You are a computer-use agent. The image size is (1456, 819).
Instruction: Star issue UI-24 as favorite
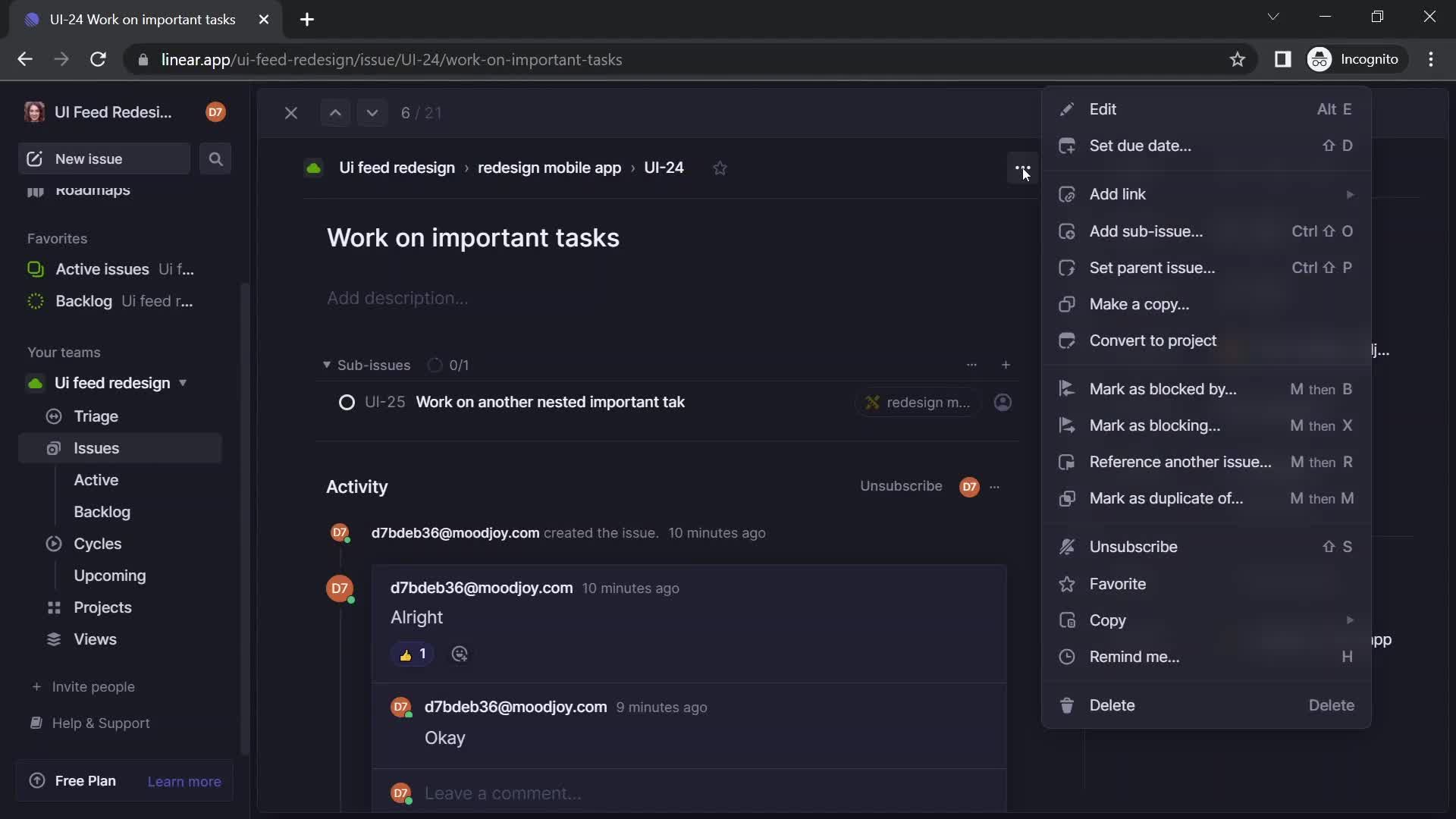[x=720, y=168]
